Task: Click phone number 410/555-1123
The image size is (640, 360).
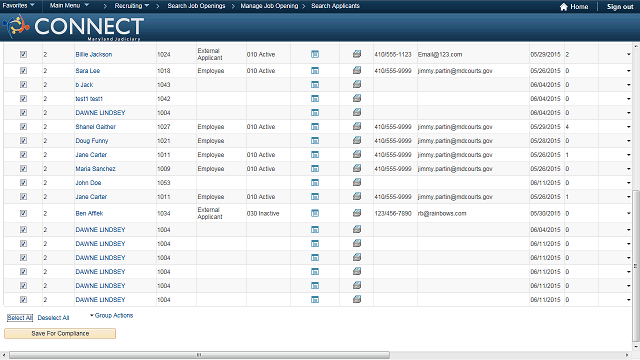Action: point(393,54)
